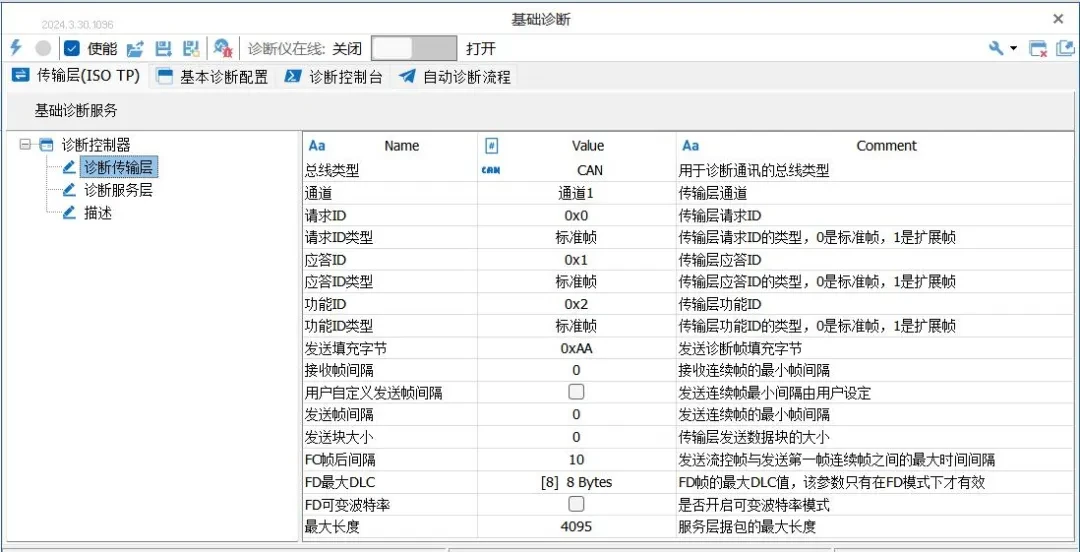Viewport: 1080px width, 552px height.
Task: Click the gray round stop icon
Action: pyautogui.click(x=43, y=48)
